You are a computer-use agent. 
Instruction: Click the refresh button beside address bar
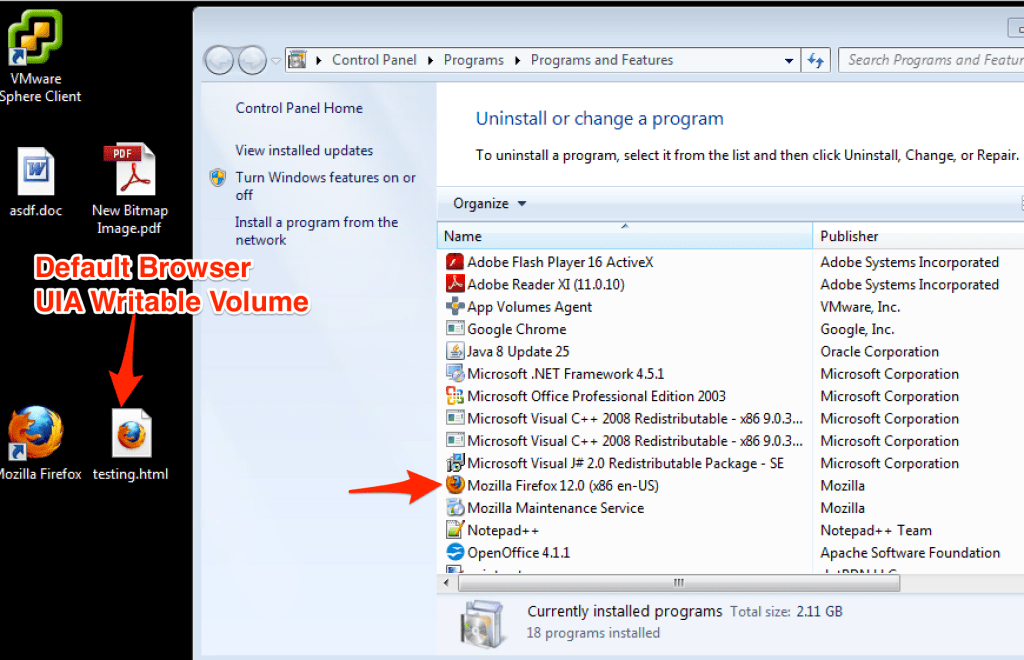[x=817, y=60]
